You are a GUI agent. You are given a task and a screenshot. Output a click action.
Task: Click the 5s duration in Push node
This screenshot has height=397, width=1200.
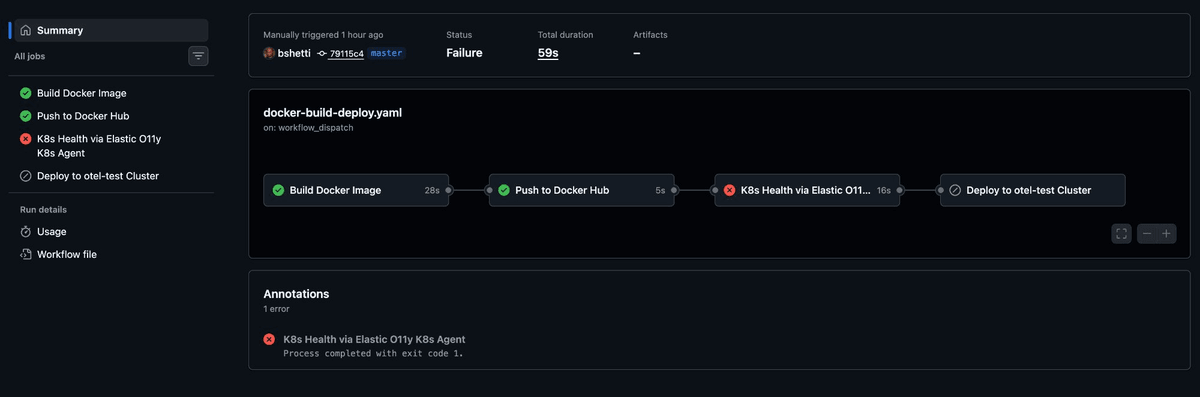(660, 190)
